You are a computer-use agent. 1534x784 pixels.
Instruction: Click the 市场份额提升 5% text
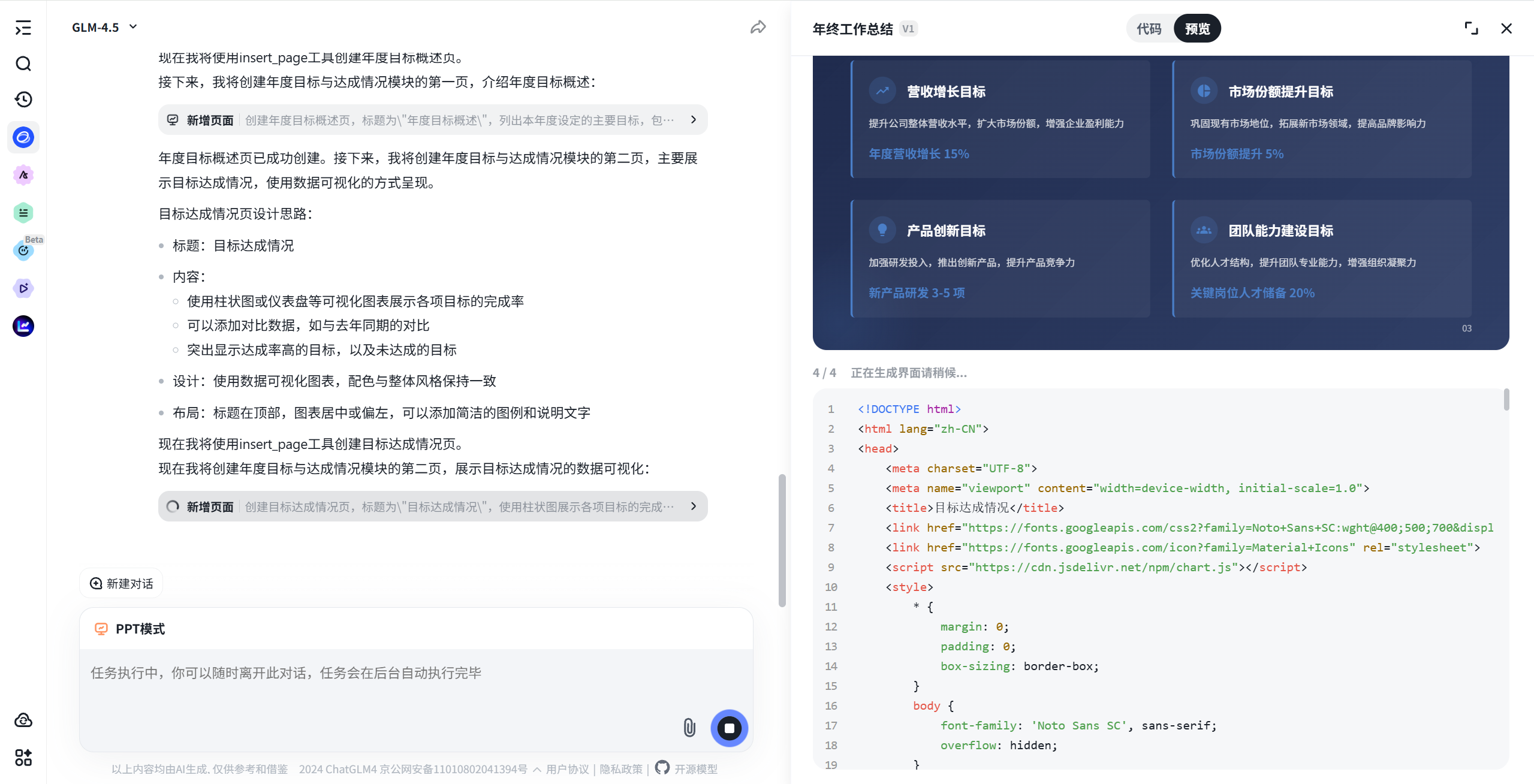coord(1237,154)
